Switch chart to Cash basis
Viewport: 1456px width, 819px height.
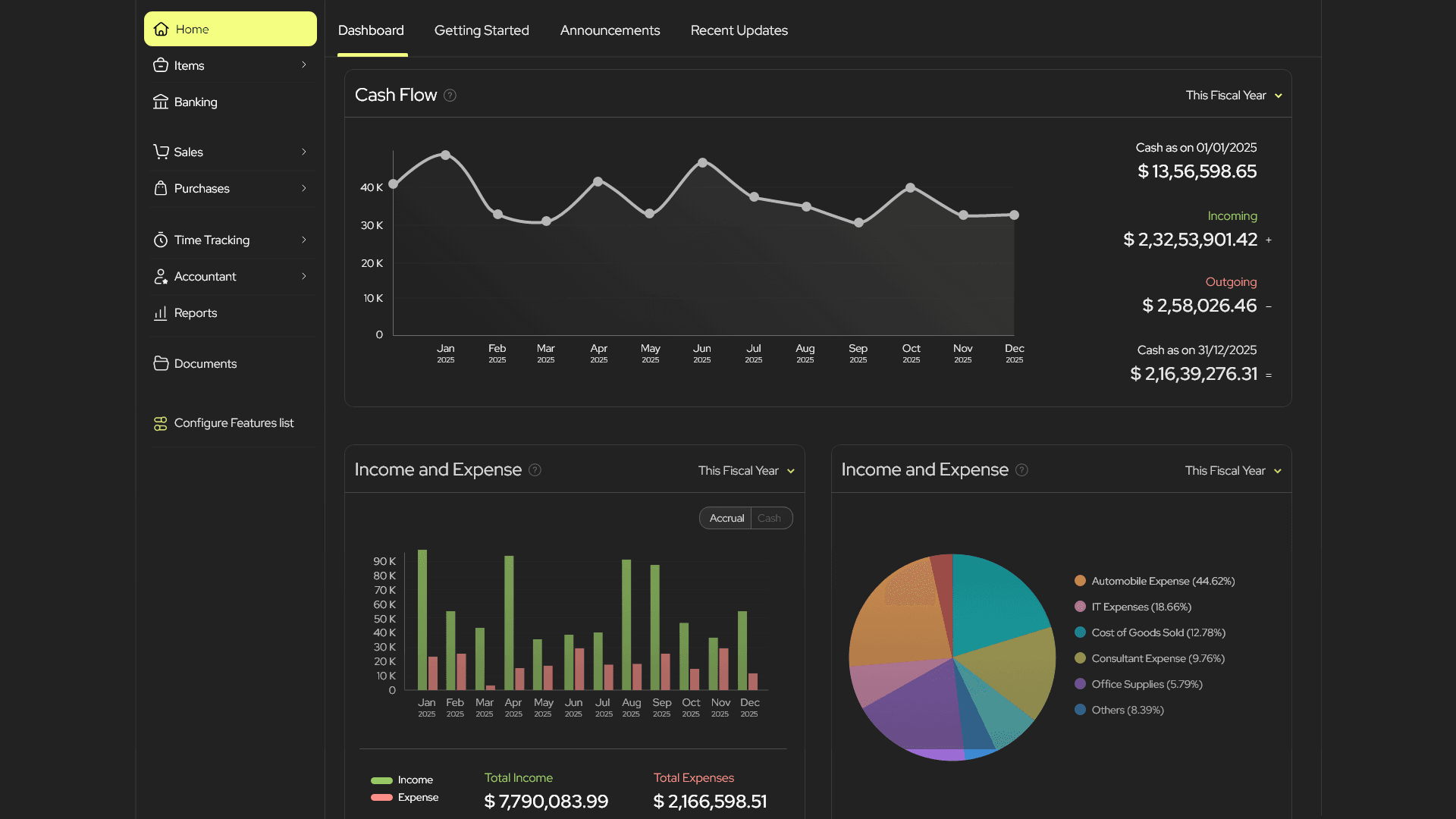(x=769, y=518)
